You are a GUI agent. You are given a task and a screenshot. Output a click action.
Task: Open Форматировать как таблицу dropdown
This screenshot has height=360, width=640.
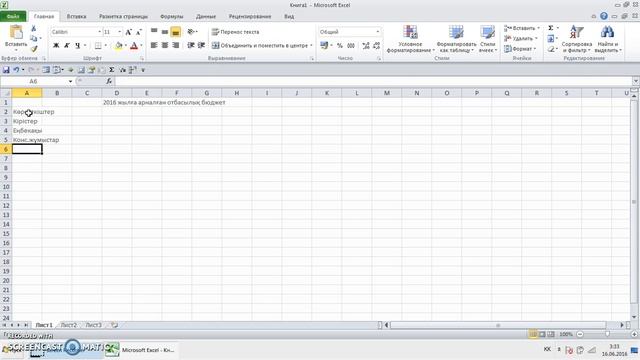click(x=456, y=39)
